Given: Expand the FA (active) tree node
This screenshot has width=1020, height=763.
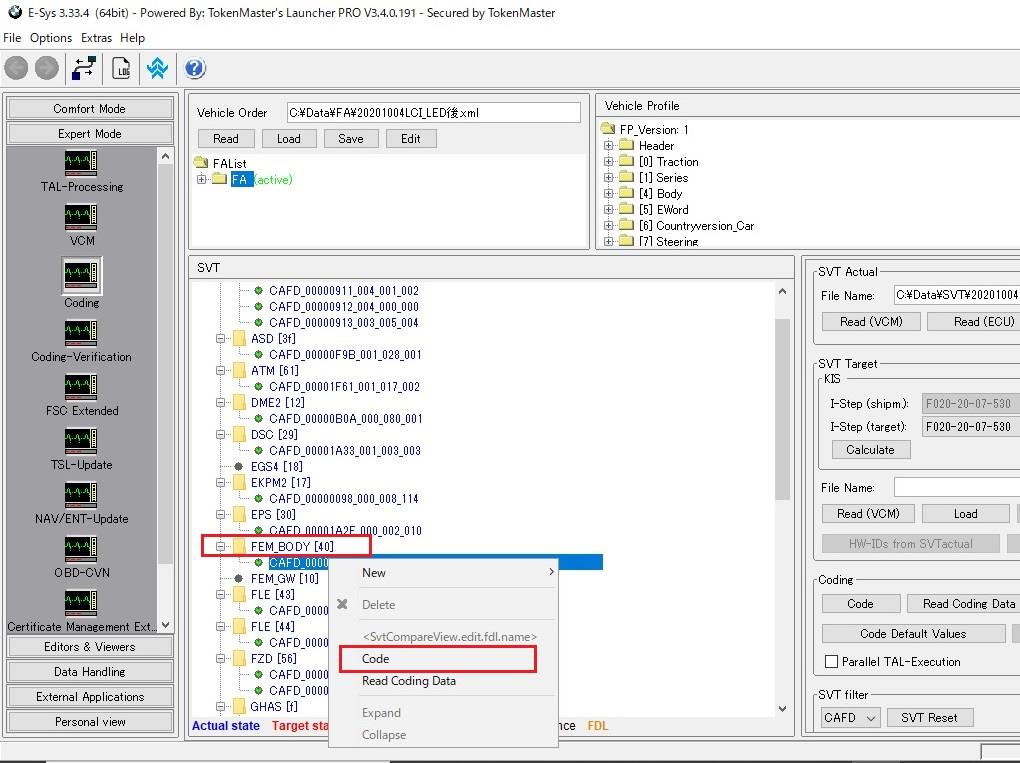Looking at the screenshot, I should pos(202,180).
